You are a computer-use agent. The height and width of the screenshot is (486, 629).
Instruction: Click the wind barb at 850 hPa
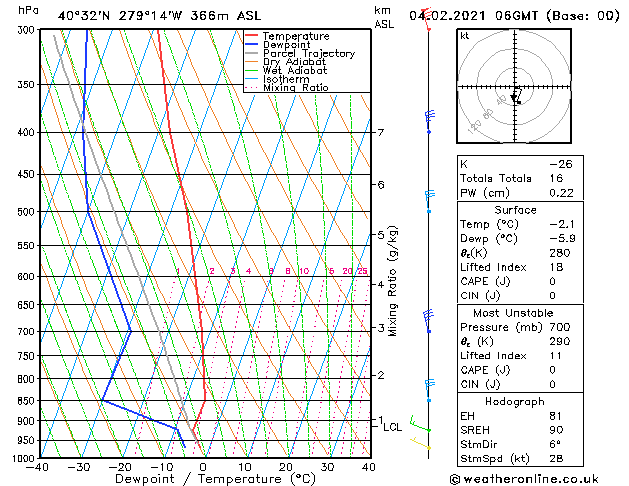point(430,391)
